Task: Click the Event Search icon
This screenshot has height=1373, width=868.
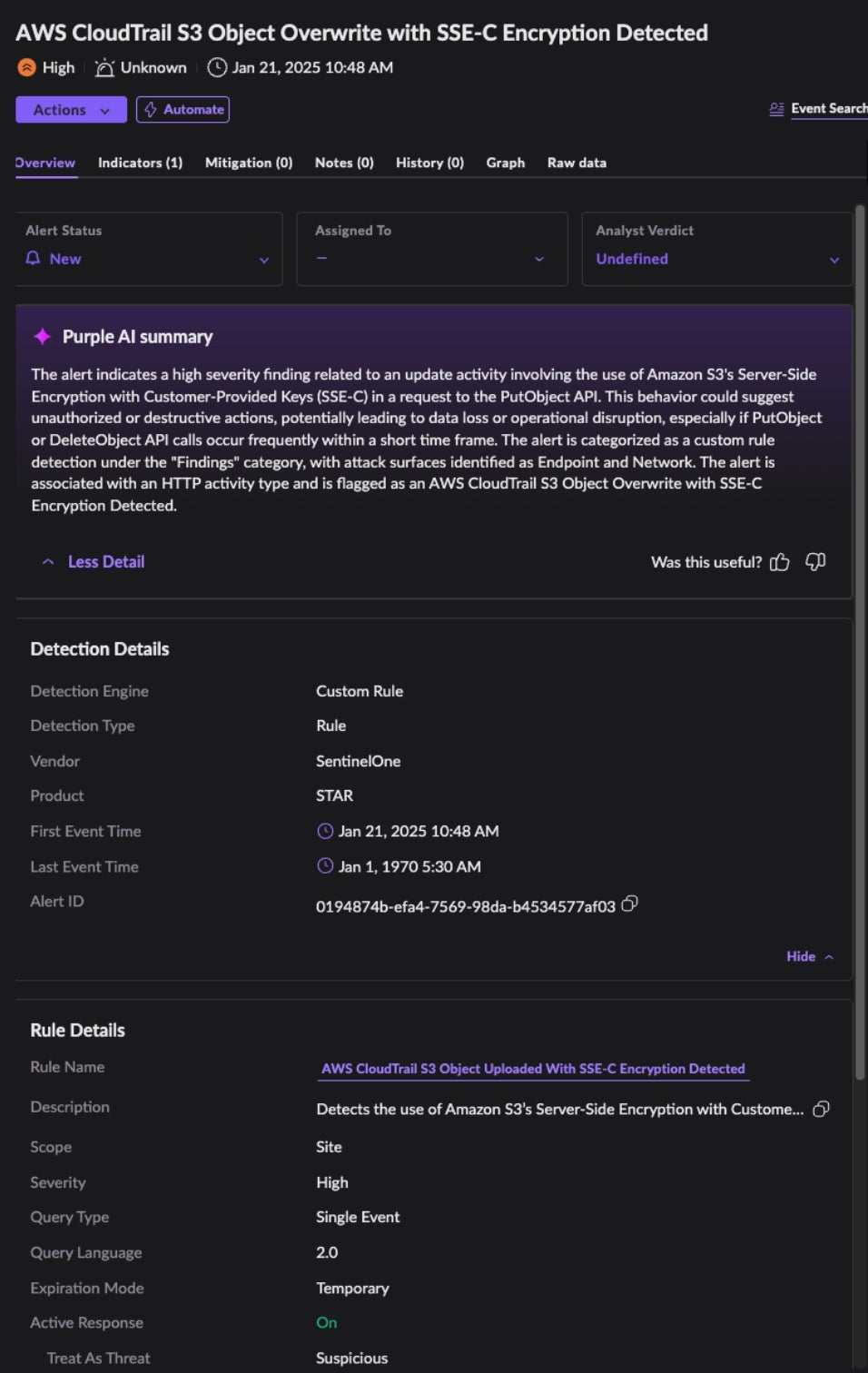Action: coord(776,109)
